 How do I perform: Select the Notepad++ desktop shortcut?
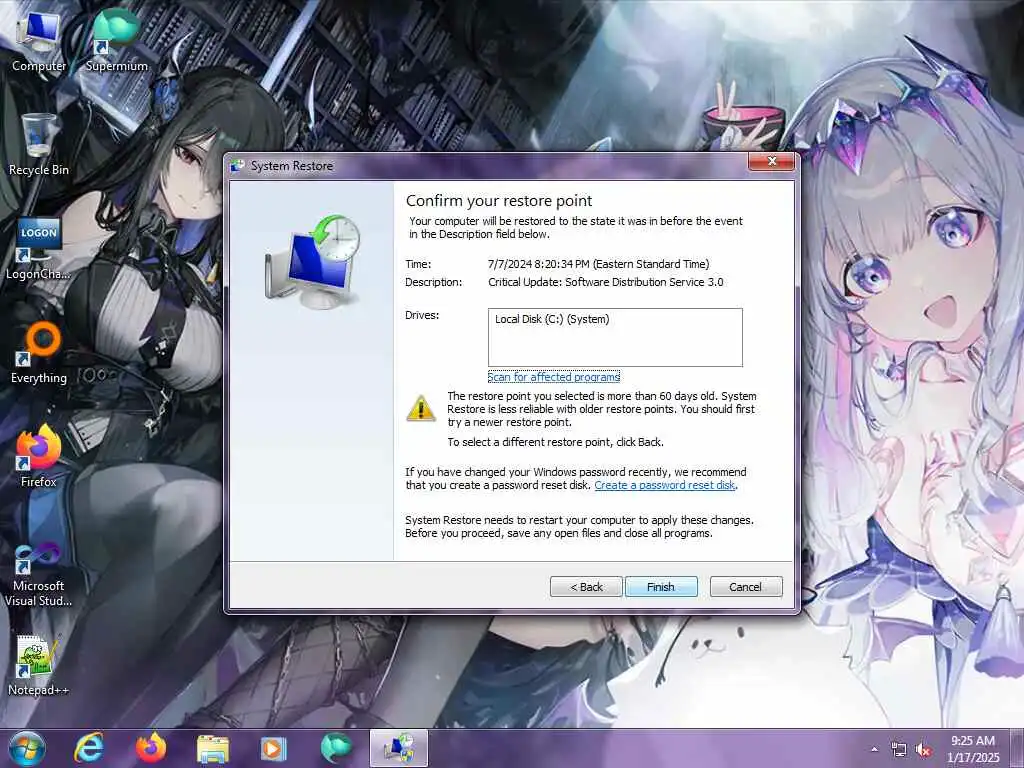[38, 666]
